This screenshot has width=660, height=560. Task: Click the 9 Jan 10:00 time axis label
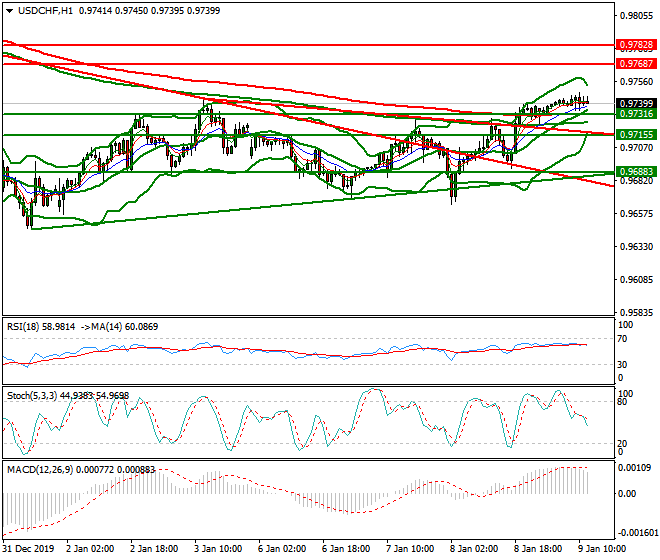tap(602, 549)
